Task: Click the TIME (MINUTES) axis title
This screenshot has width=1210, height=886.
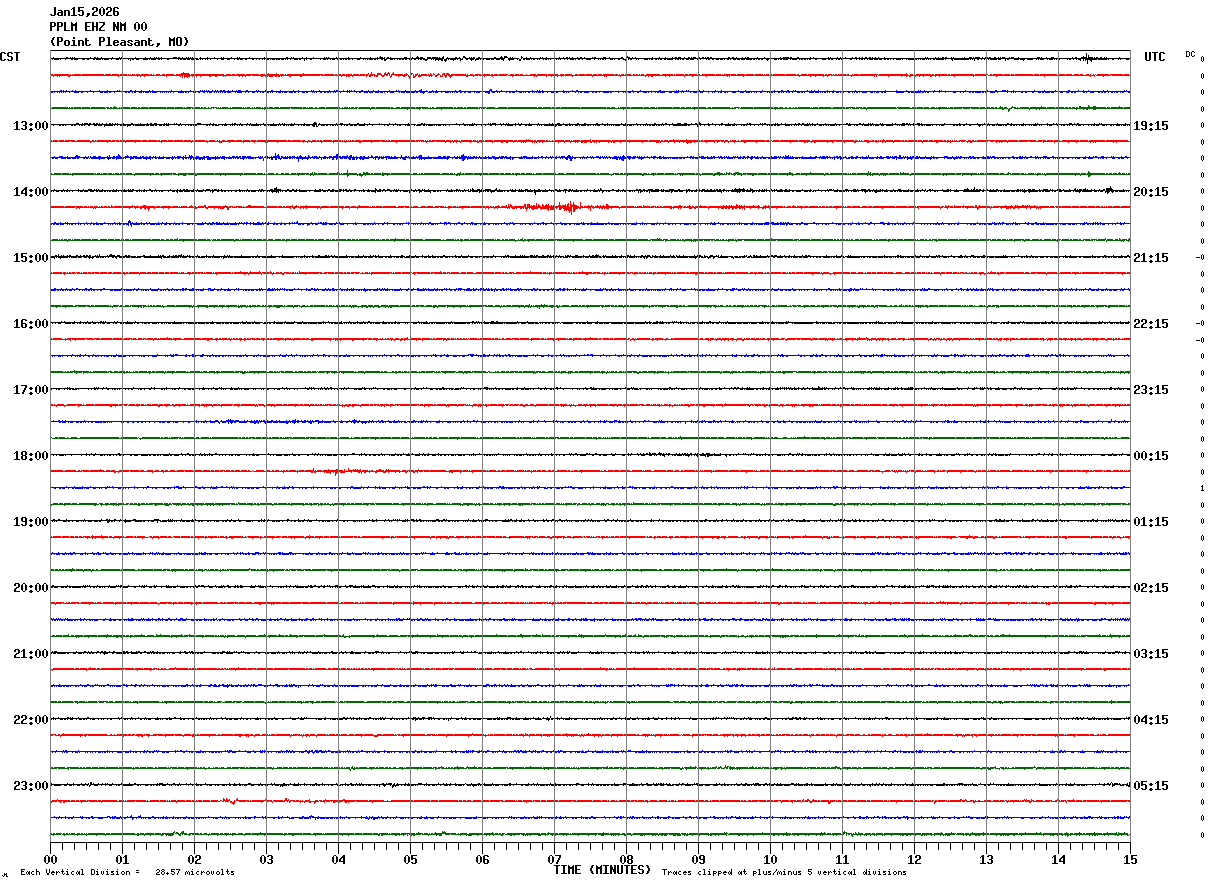Action: pyautogui.click(x=602, y=870)
